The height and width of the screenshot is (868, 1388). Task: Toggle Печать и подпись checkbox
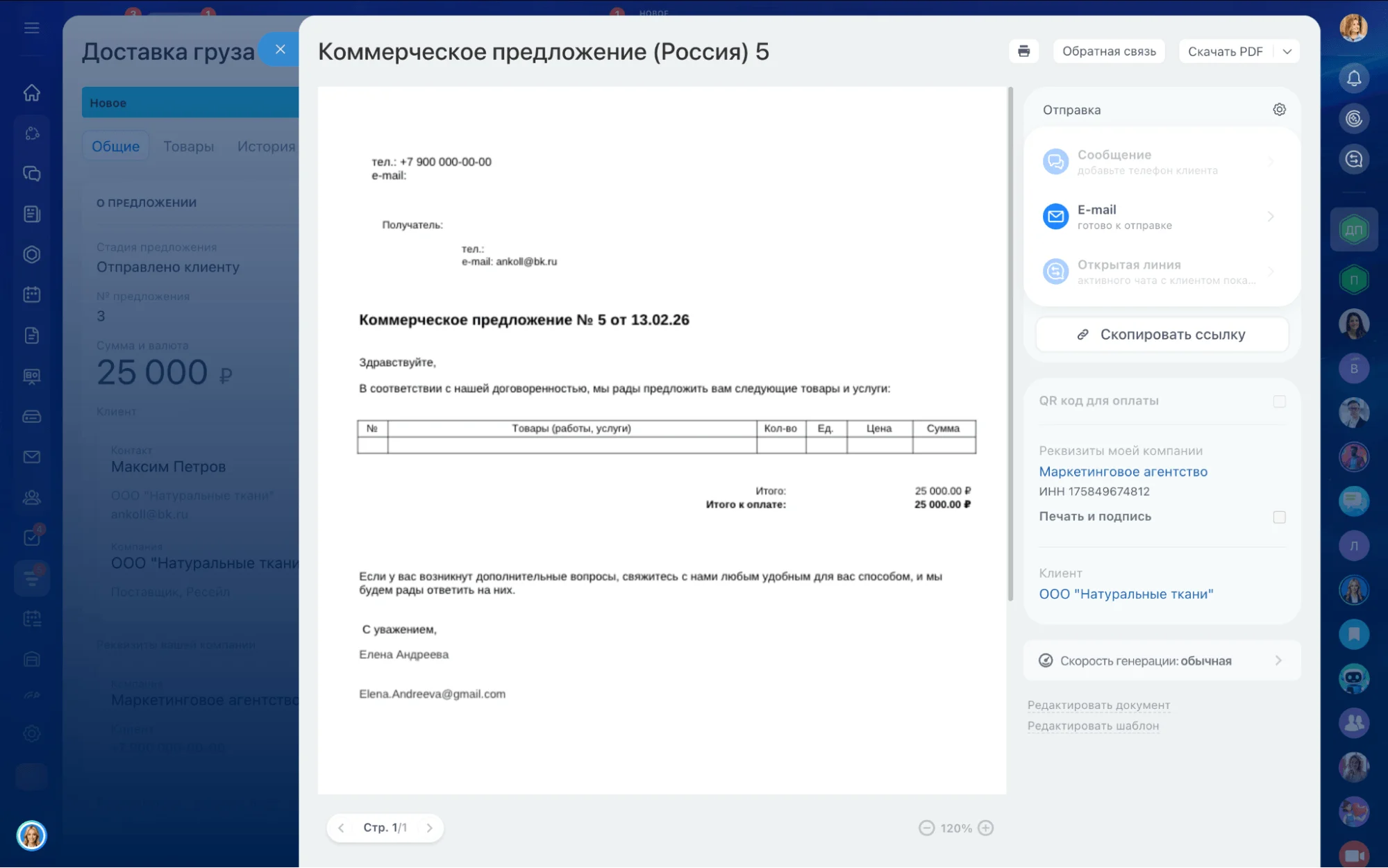1279,517
